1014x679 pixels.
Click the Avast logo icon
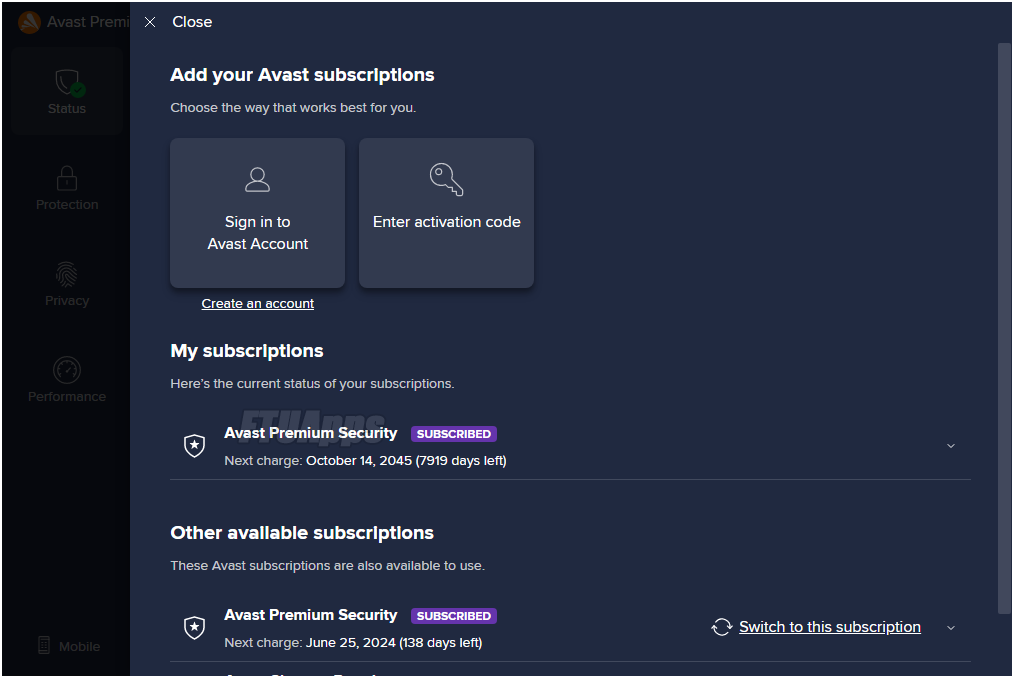pos(30,22)
